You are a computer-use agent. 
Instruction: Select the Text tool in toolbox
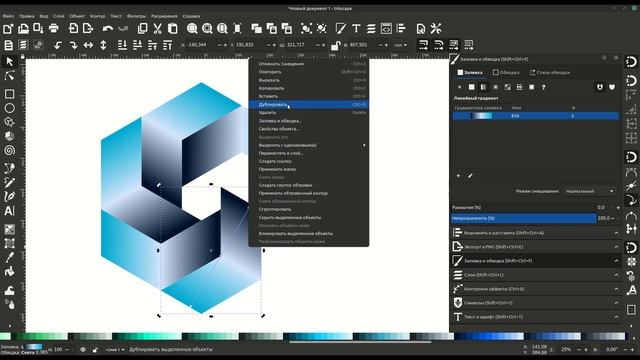9,211
